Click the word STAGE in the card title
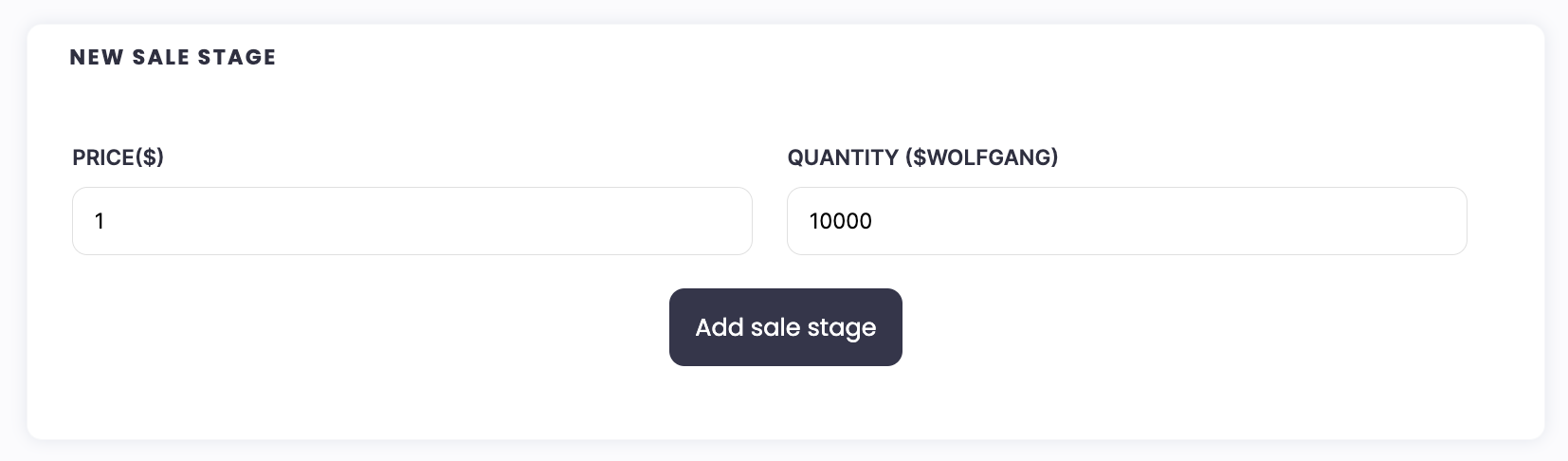 pos(237,57)
